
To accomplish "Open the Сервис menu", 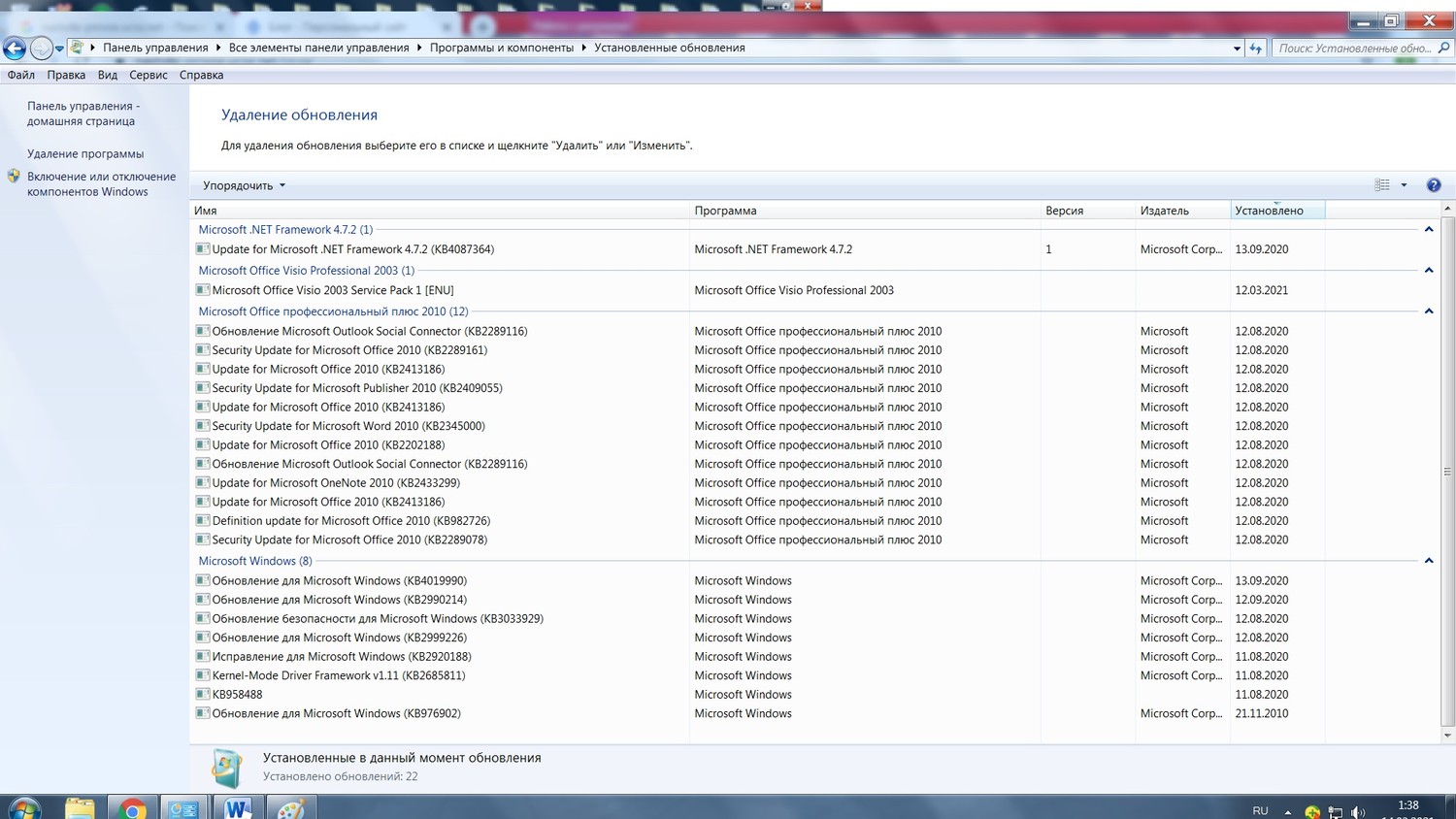I will [149, 75].
